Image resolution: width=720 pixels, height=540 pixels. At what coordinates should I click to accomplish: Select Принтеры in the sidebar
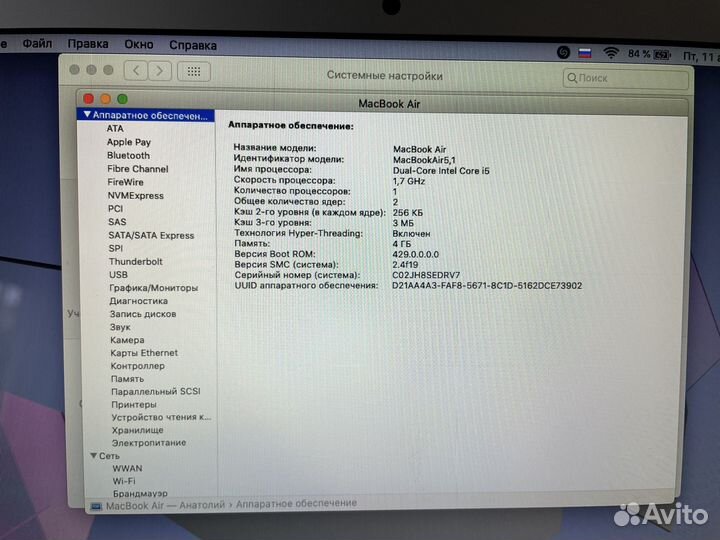pyautogui.click(x=134, y=405)
